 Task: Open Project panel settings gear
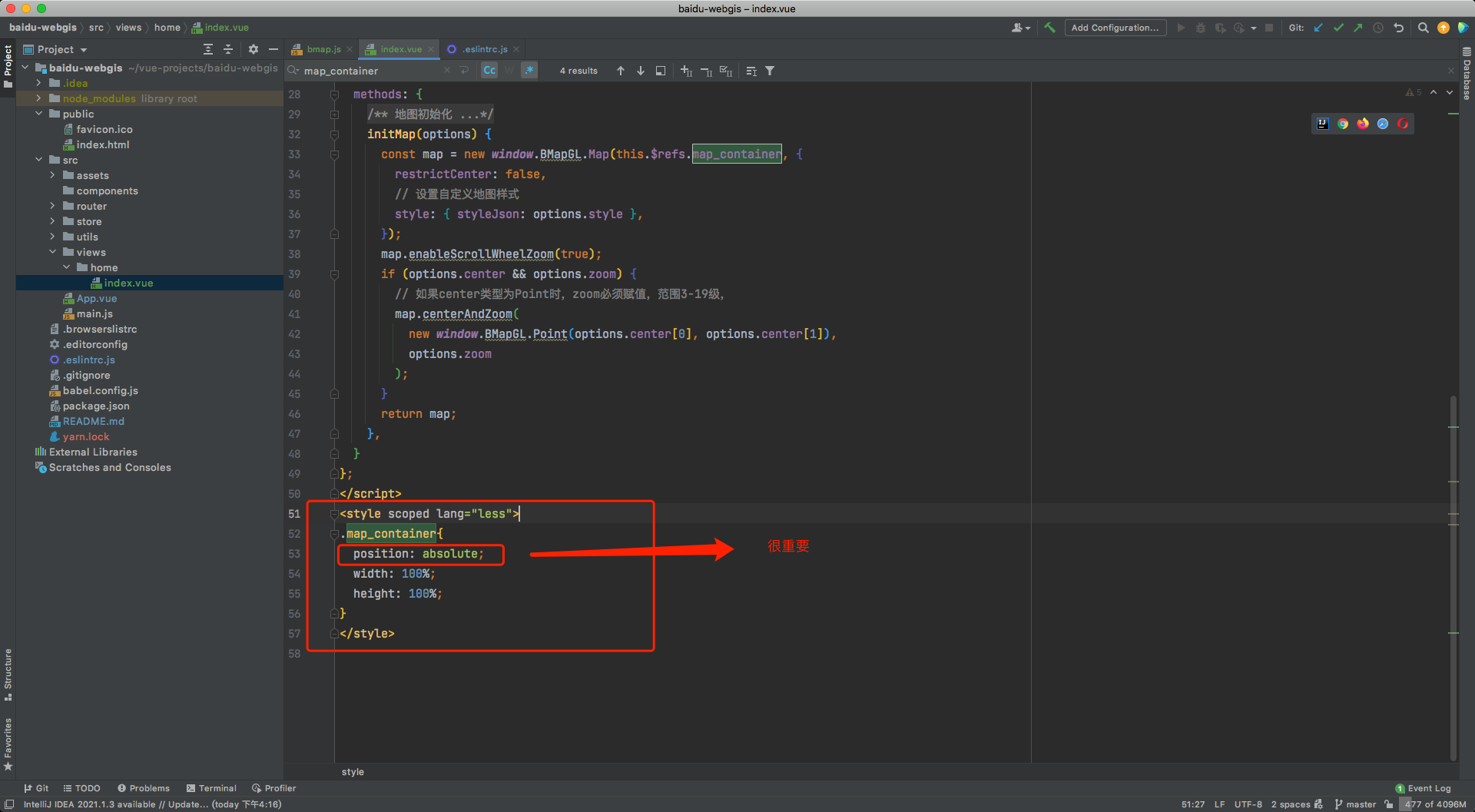click(x=254, y=49)
